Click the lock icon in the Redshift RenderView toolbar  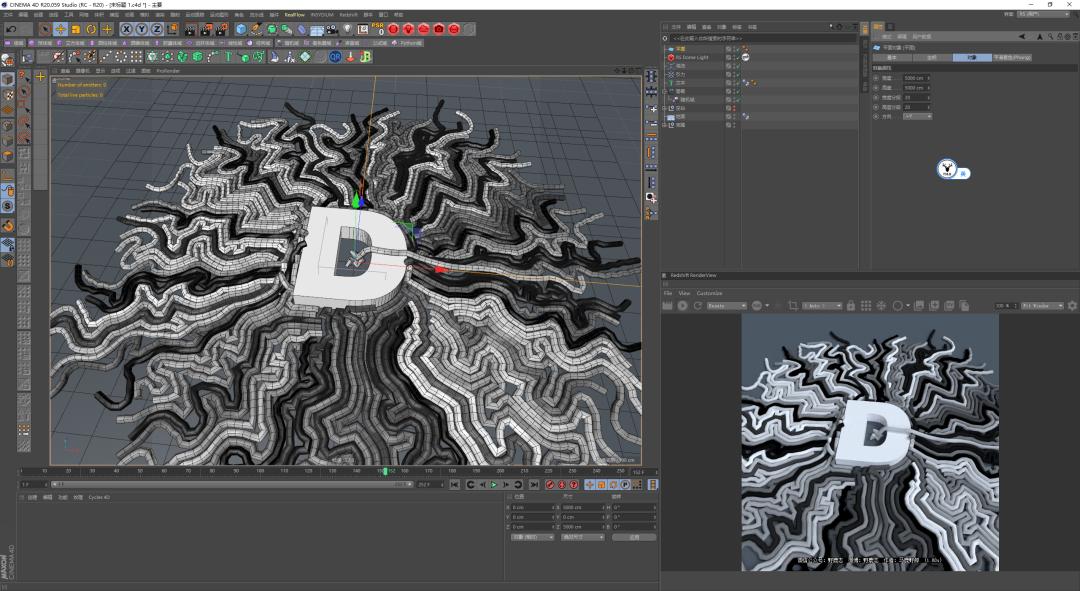click(851, 306)
